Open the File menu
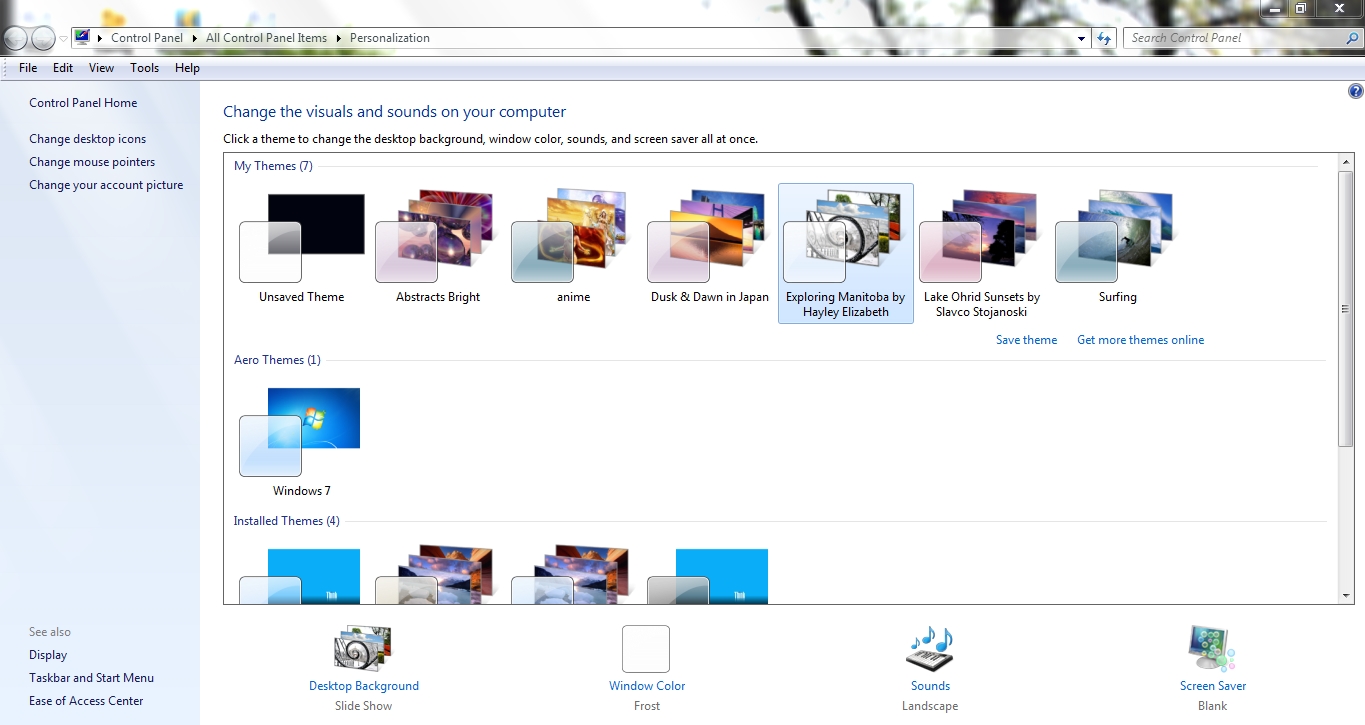1365x725 pixels. (x=28, y=68)
